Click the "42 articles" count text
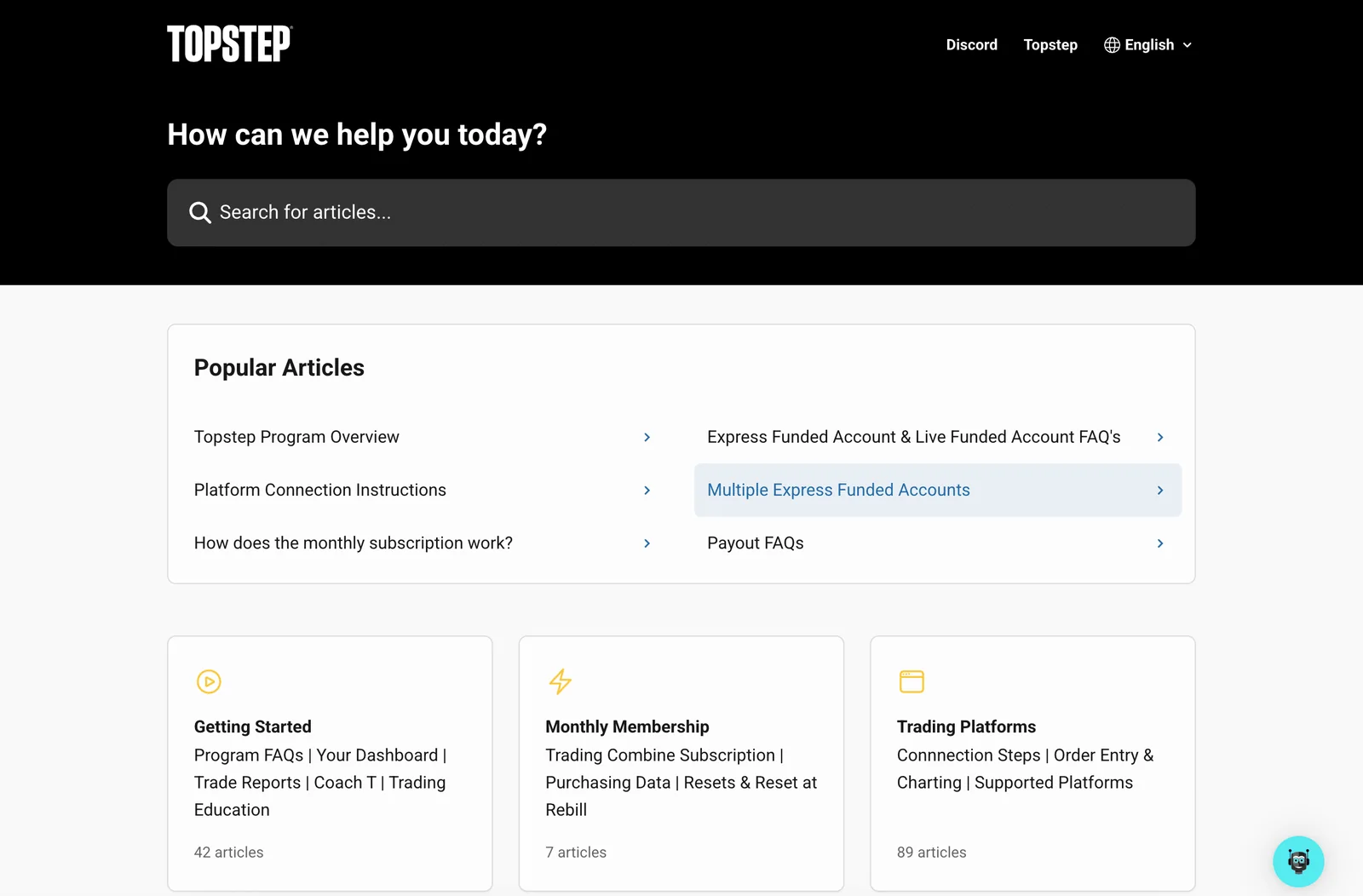The height and width of the screenshot is (896, 1363). click(229, 853)
